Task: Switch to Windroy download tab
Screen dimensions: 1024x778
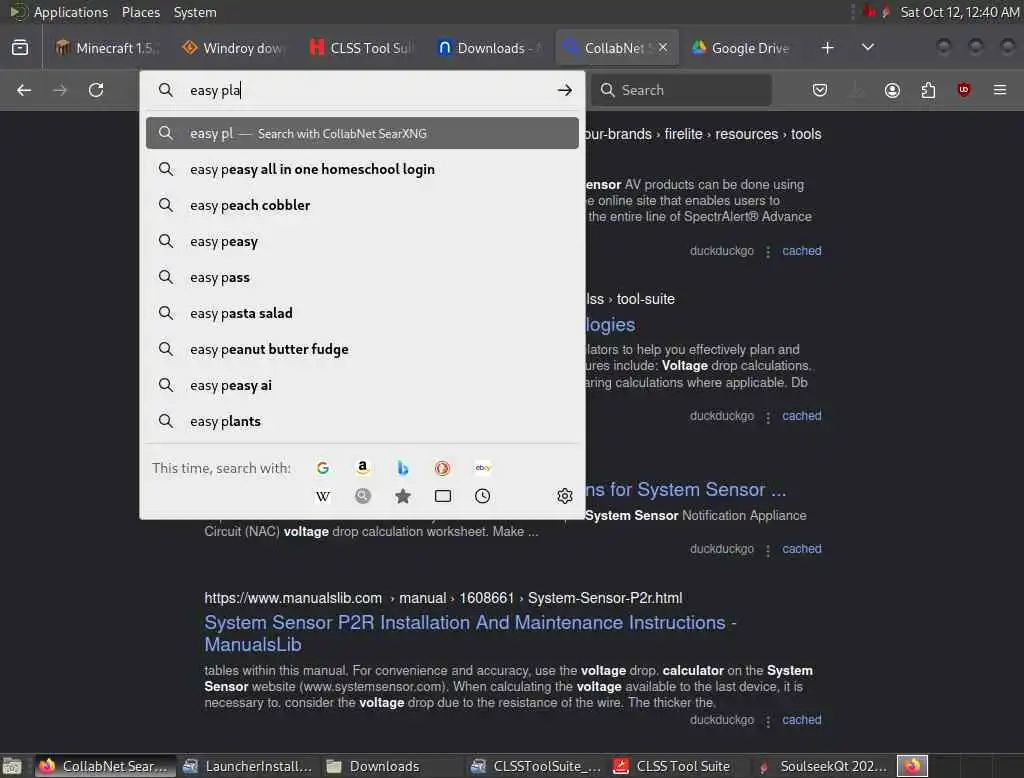Action: click(x=234, y=48)
